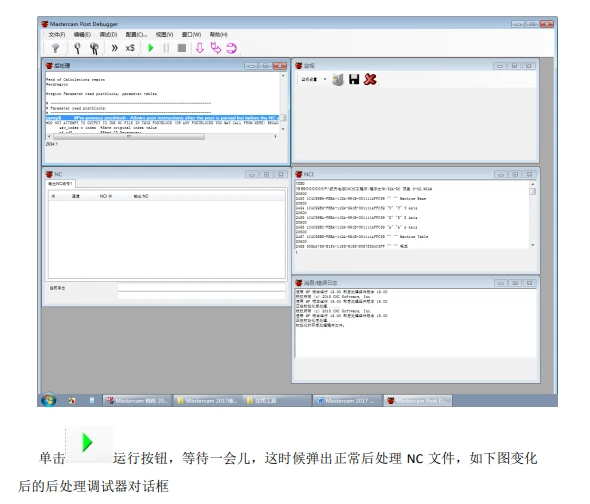The width and height of the screenshot is (590, 504).
Task: Open the Mastercam 2017 folder taskbar item
Action: [208, 401]
